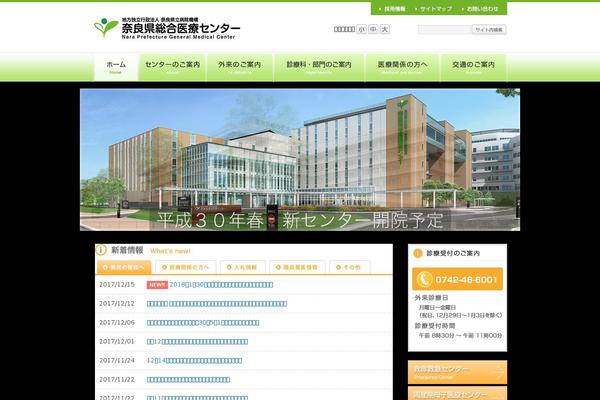Select the ホーム navigation item
Viewport: 600px width, 400px height.
click(x=116, y=67)
